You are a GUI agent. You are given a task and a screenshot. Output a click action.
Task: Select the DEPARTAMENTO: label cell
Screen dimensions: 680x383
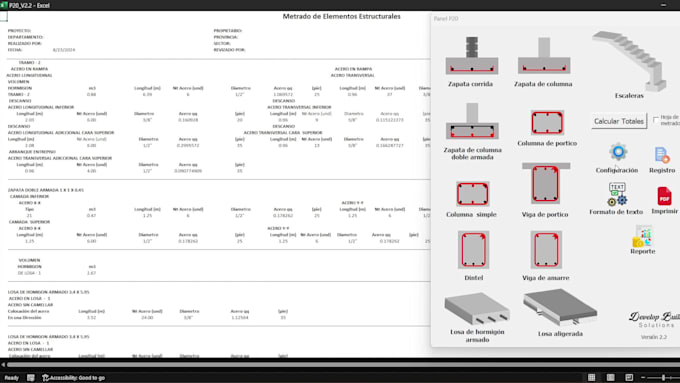point(26,37)
